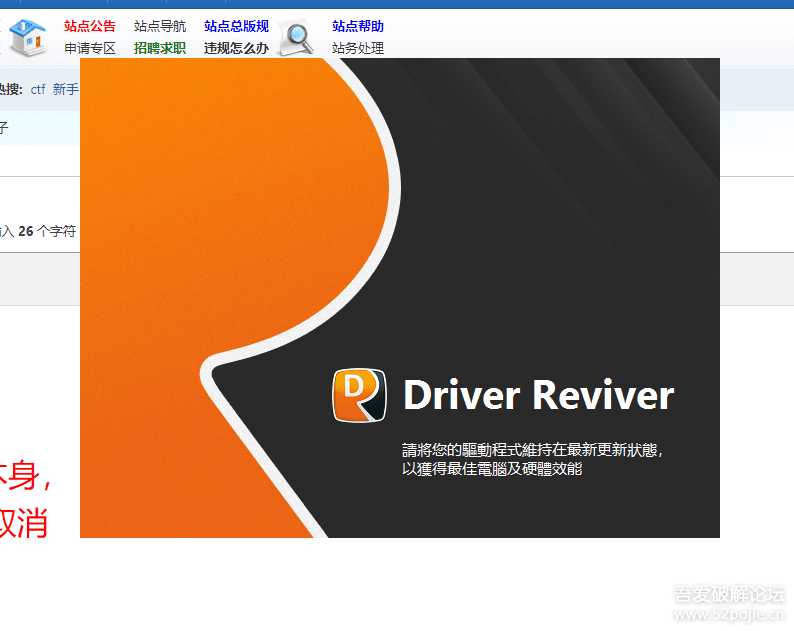Click the blue bar at the top of the page

click(x=400, y=4)
